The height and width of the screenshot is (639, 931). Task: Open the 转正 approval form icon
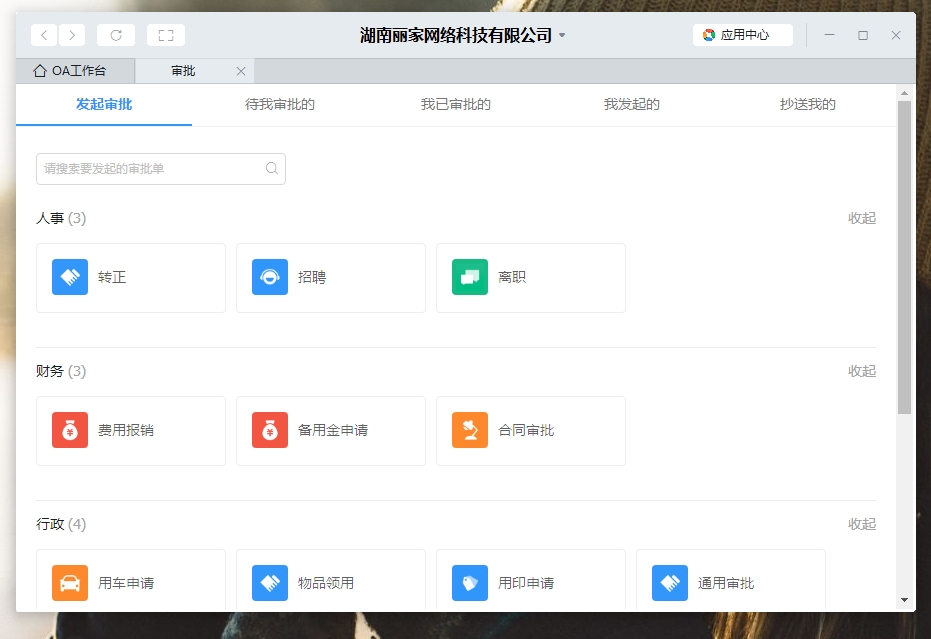[70, 277]
